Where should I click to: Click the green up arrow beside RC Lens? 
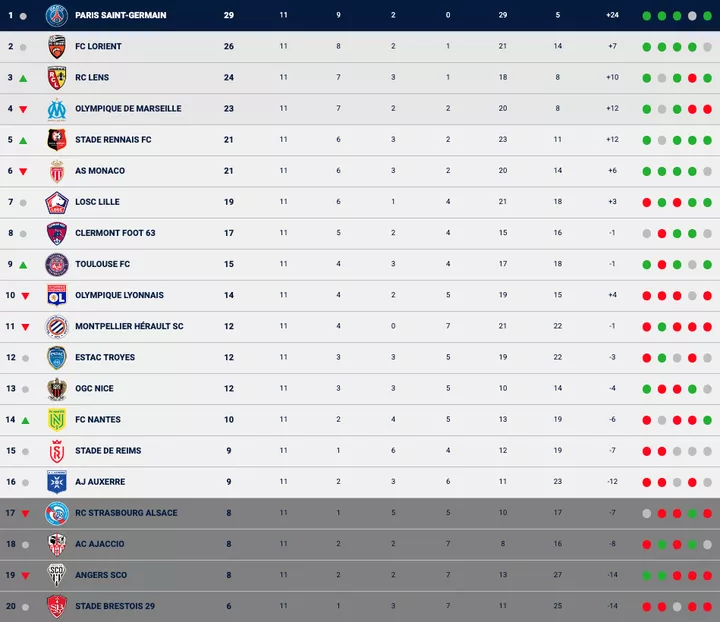(x=24, y=78)
